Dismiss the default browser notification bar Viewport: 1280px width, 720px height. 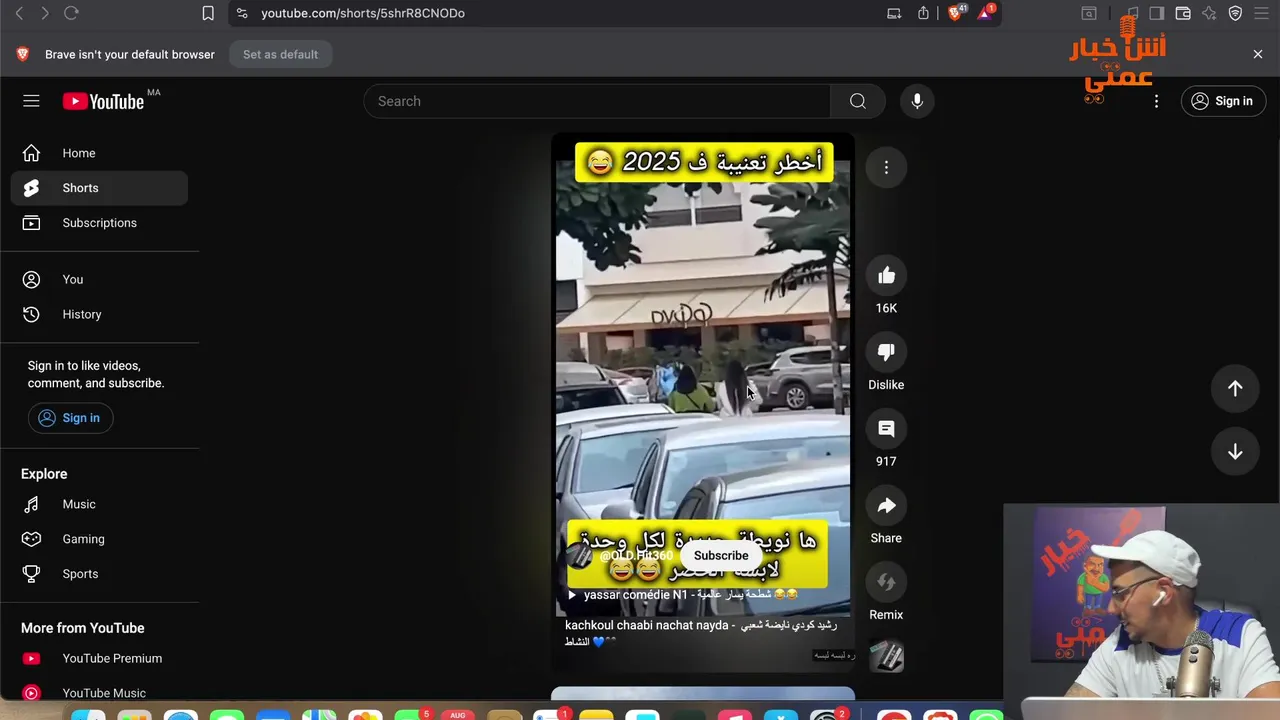[x=1258, y=54]
